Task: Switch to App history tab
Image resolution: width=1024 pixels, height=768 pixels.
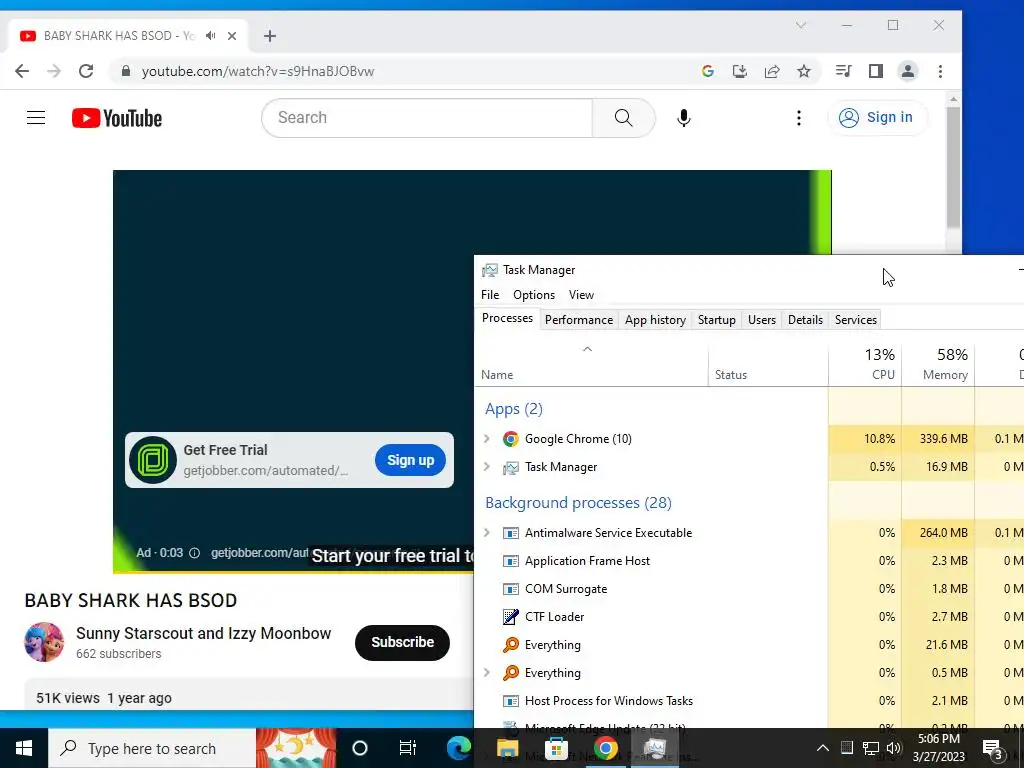Action: point(655,320)
